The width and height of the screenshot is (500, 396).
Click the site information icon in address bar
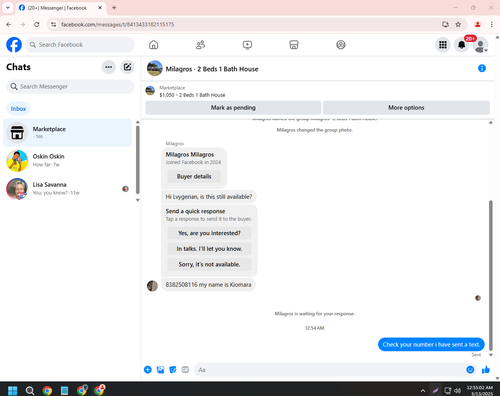click(x=53, y=24)
